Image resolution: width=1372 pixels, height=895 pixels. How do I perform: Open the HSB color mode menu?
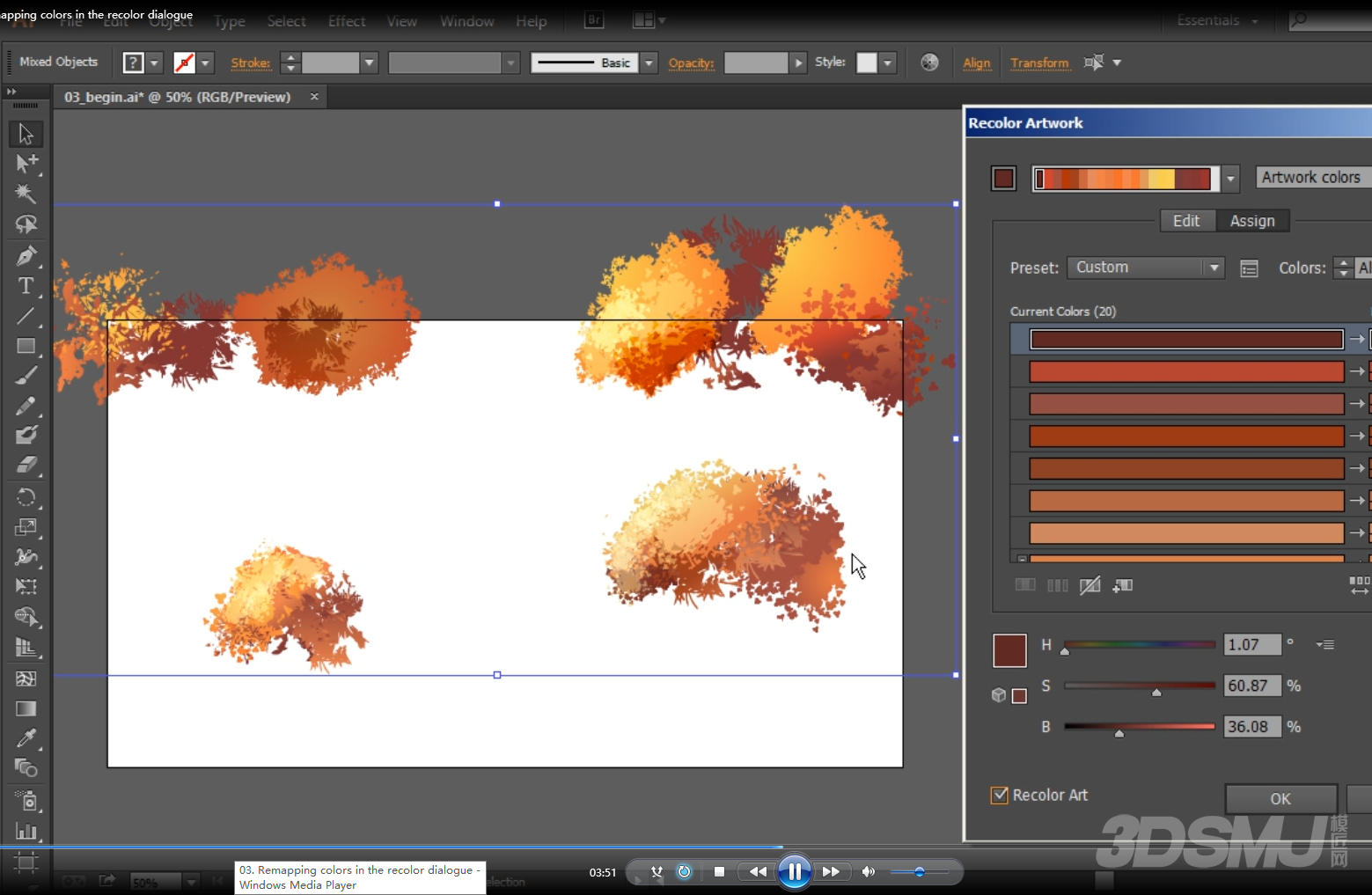[1325, 645]
